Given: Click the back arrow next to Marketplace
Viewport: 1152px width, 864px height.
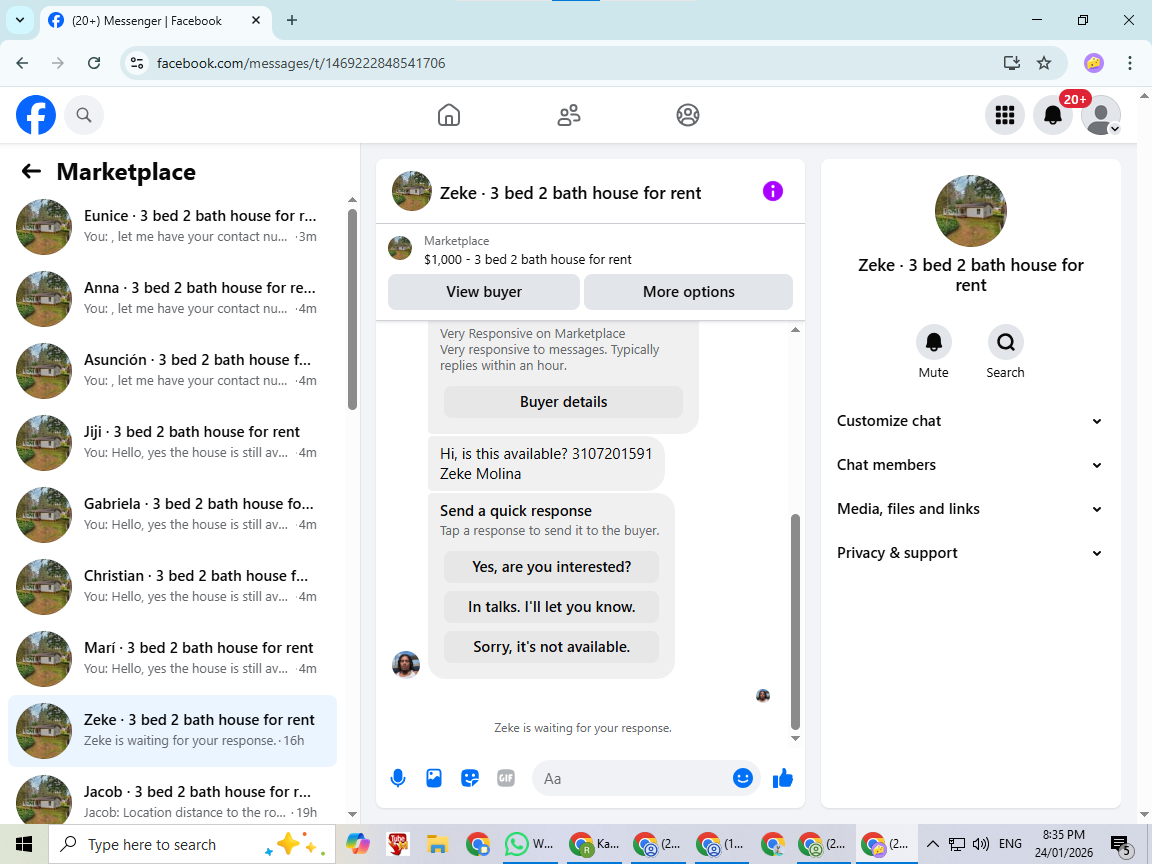Looking at the screenshot, I should (31, 171).
